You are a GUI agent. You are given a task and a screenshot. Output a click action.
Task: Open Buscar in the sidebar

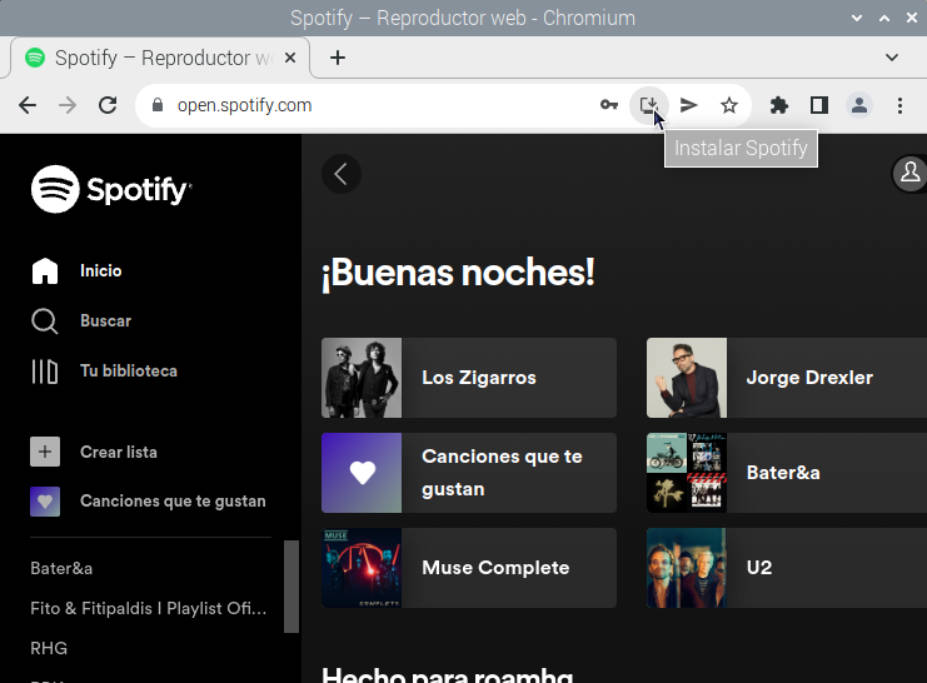tap(82, 321)
